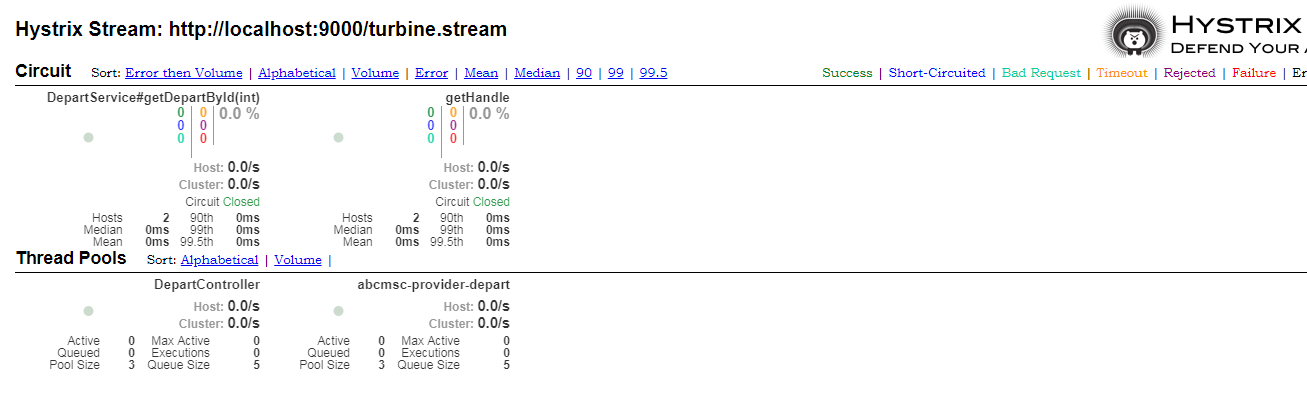Click the Host rate of abcmsc-provider-depart

(x=494, y=306)
